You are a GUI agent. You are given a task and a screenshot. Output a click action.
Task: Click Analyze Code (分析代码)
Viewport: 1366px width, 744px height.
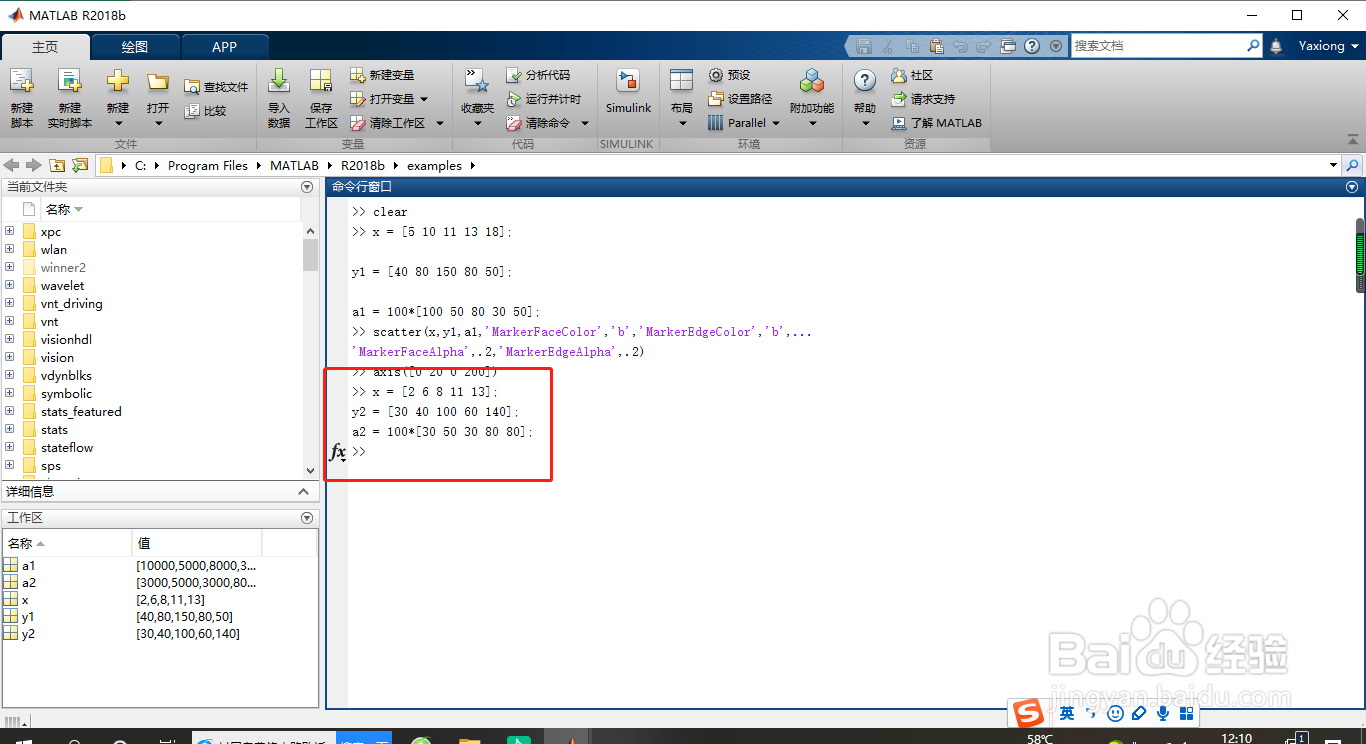538,75
